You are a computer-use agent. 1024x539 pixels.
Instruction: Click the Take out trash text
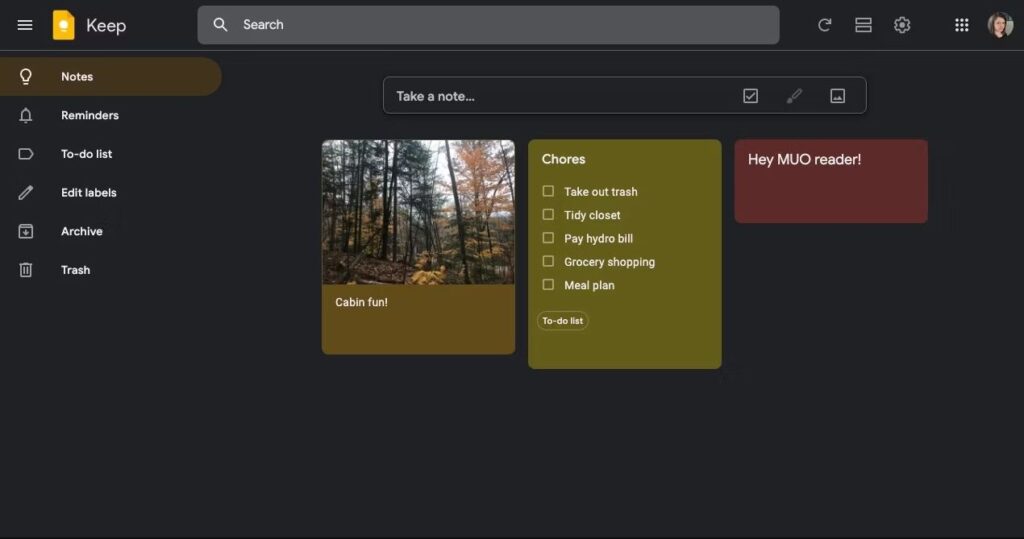coord(600,191)
